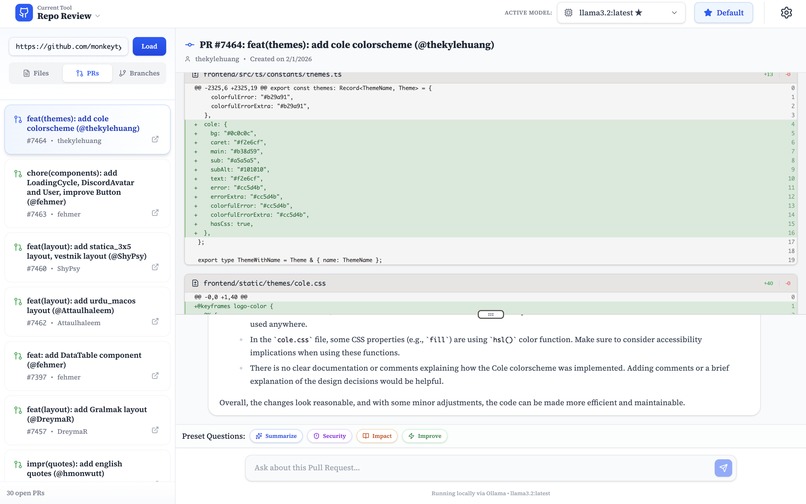The image size is (806, 504).
Task: Open PR #7462 external link icon
Action: click(155, 322)
